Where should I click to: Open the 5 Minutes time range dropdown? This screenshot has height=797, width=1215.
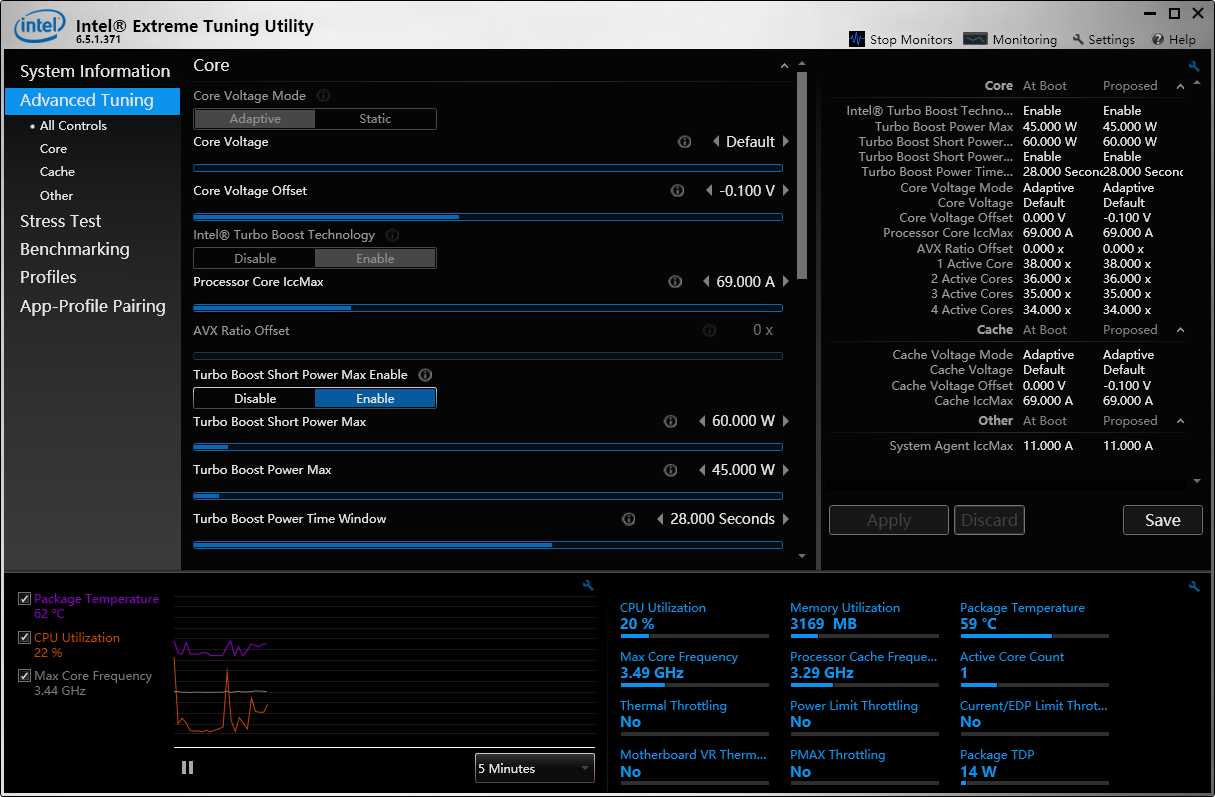[535, 768]
